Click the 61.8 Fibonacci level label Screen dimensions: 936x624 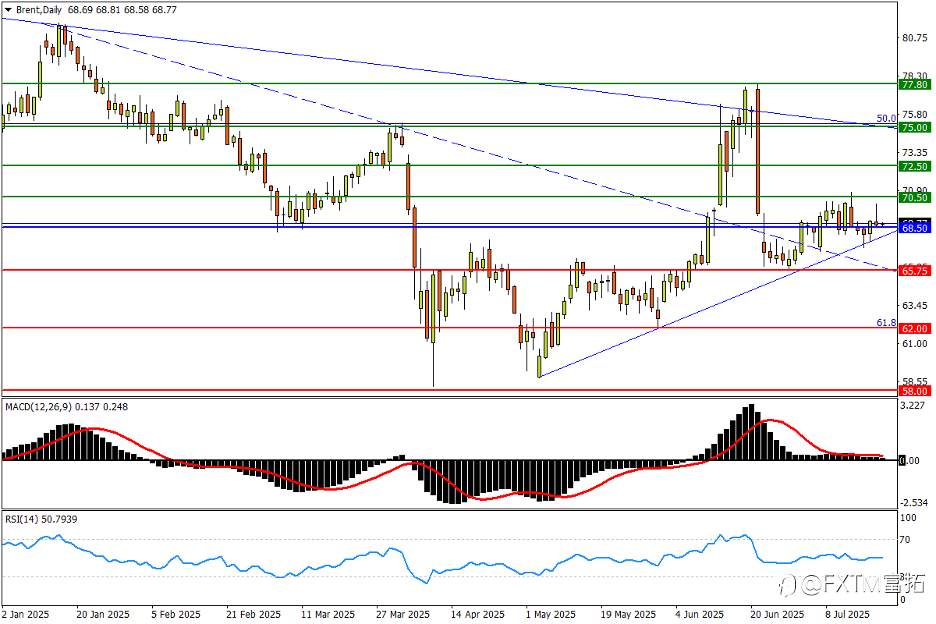(886, 322)
